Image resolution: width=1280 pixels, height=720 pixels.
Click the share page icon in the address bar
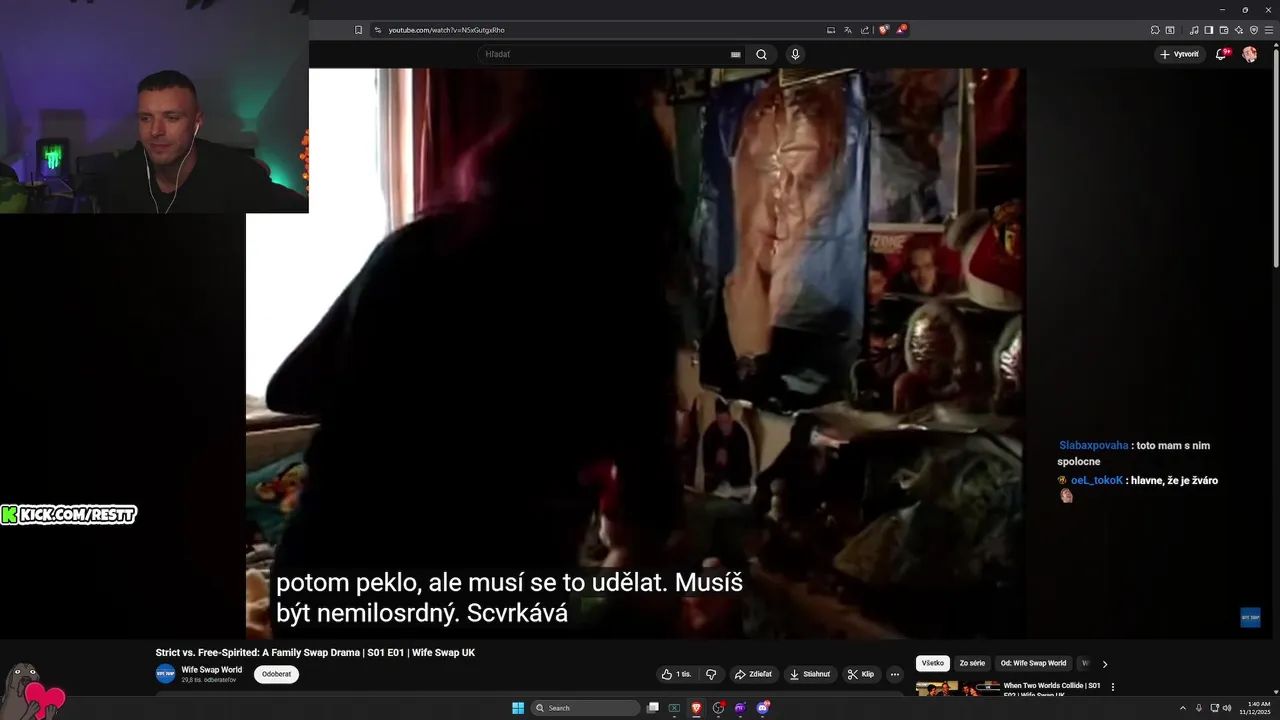(x=865, y=30)
